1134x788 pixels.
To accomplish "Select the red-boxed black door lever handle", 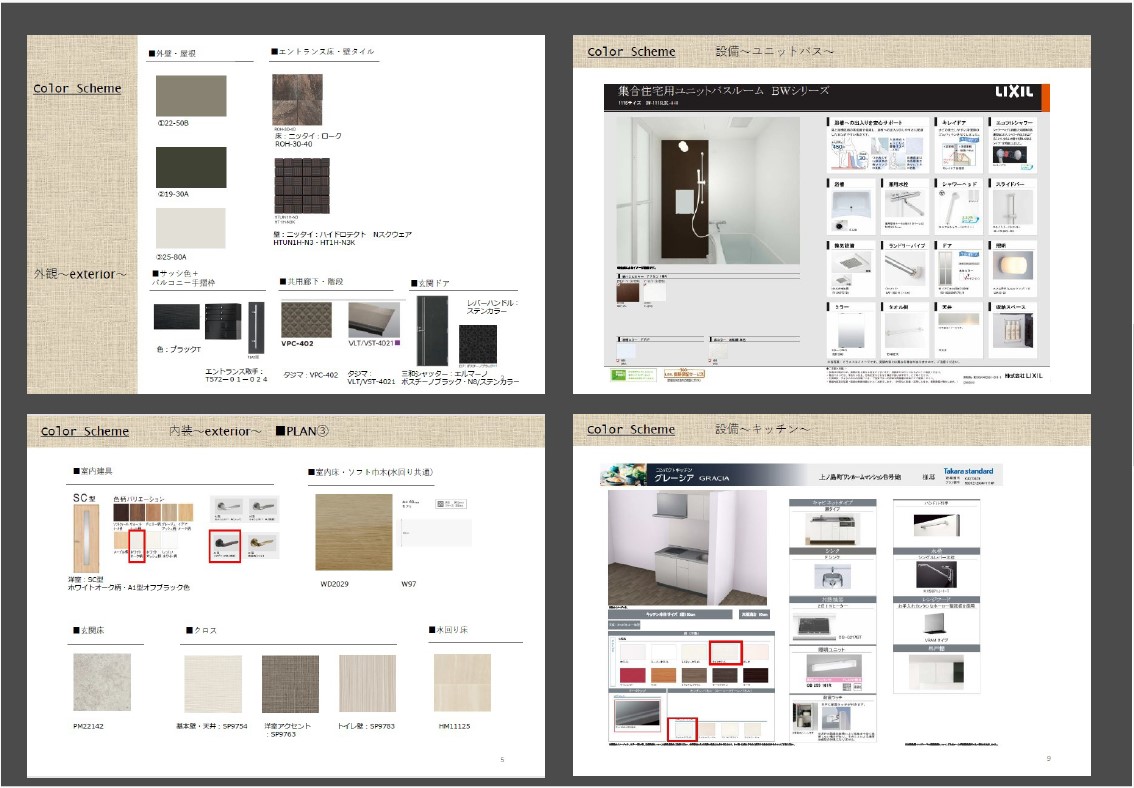I will (x=224, y=544).
